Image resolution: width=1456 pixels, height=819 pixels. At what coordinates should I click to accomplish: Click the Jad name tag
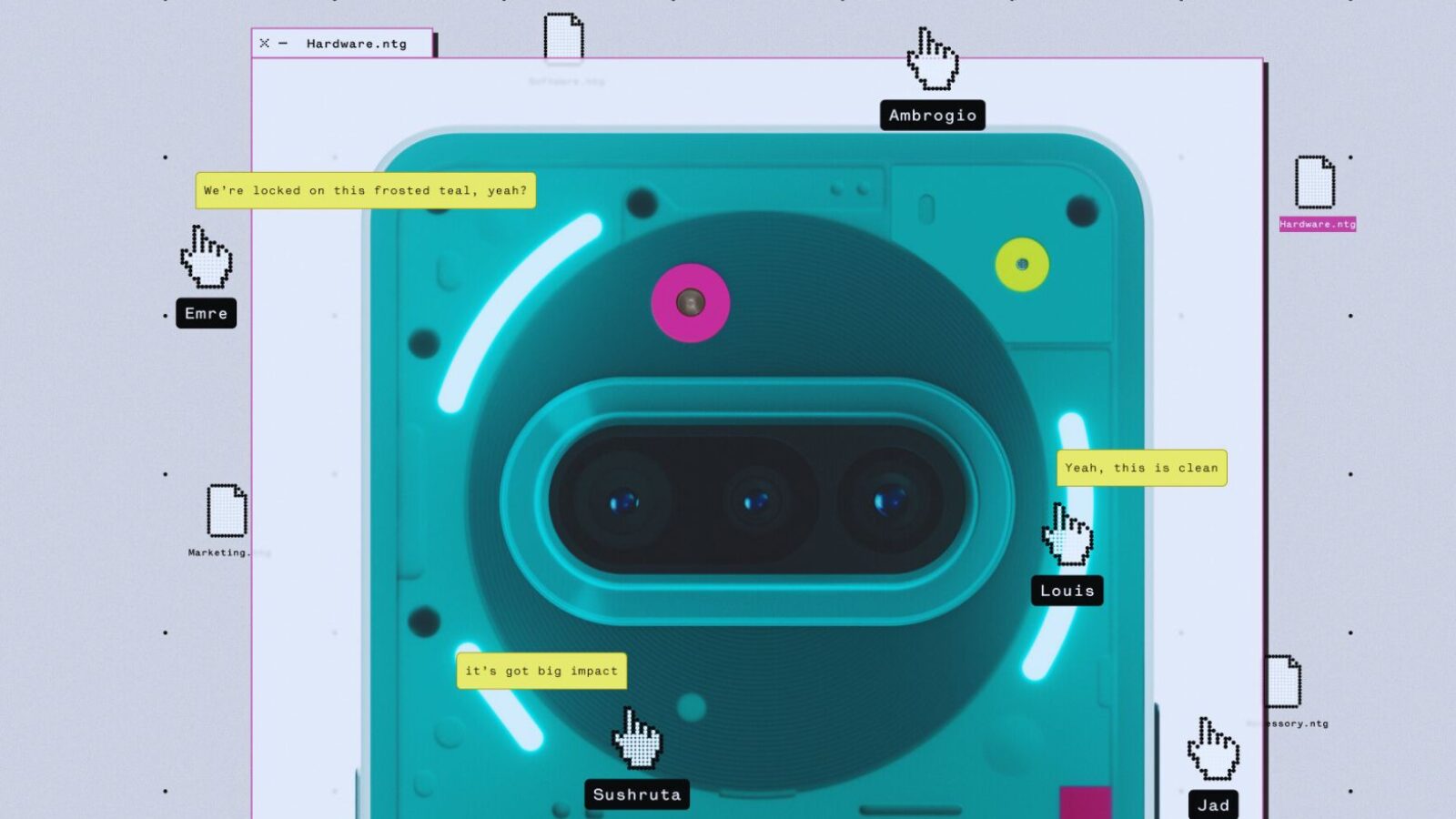coord(1213,804)
